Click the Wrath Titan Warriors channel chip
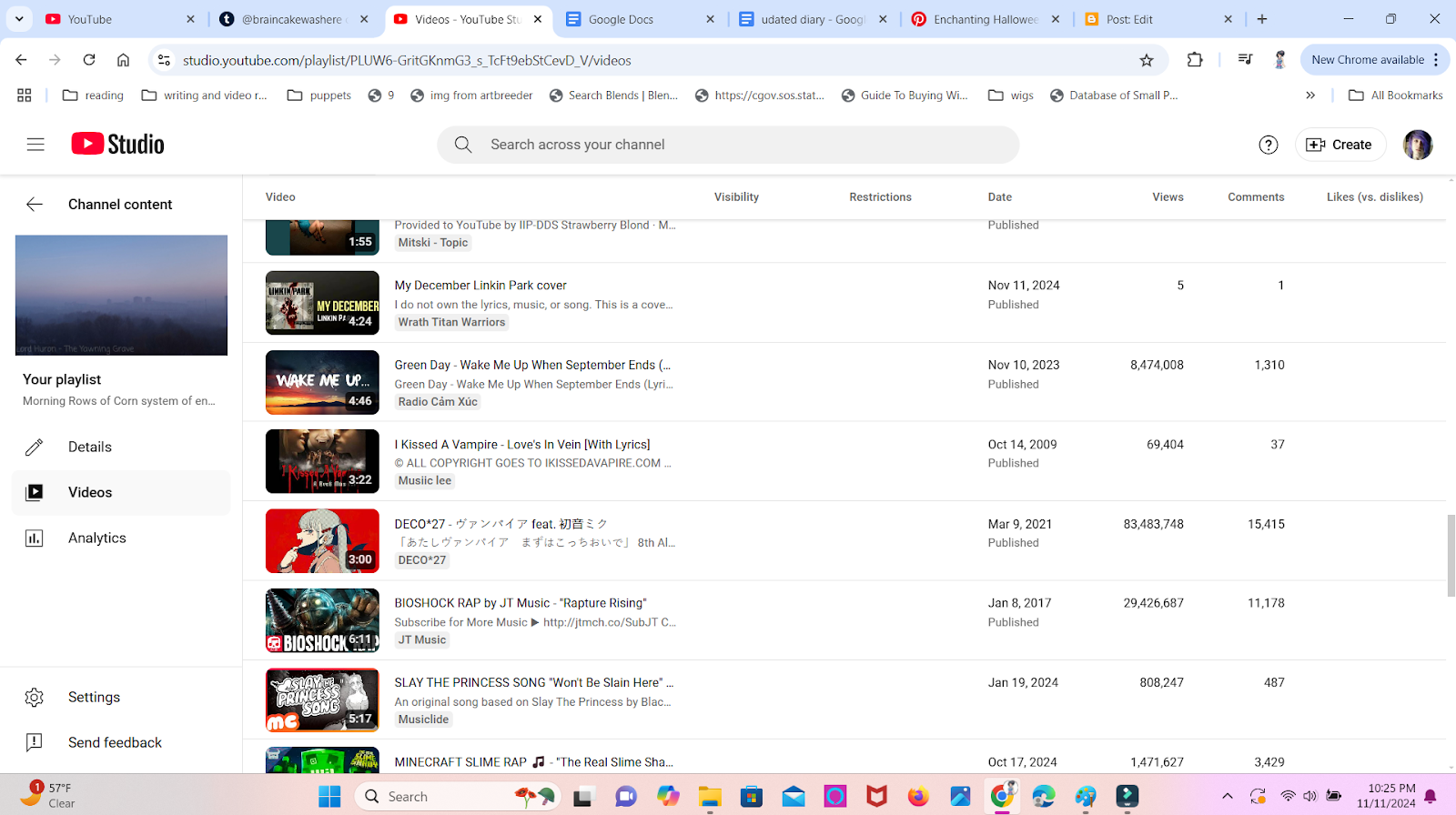This screenshot has width=1456, height=815. point(451,322)
